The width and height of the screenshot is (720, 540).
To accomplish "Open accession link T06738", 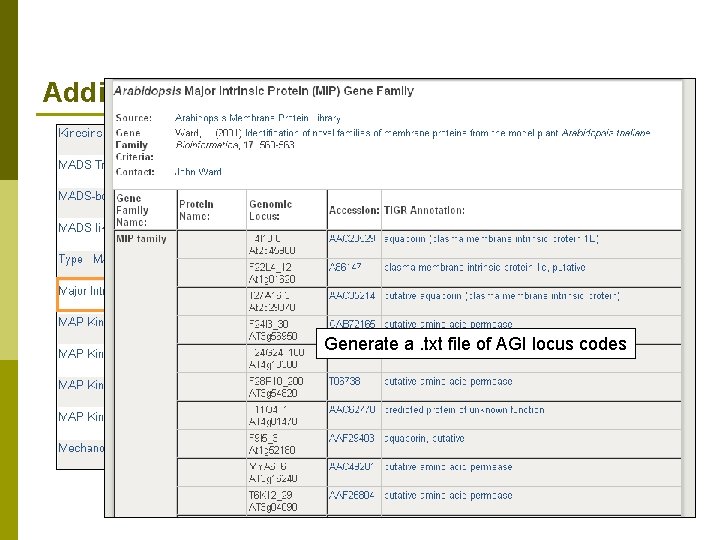I will click(344, 381).
